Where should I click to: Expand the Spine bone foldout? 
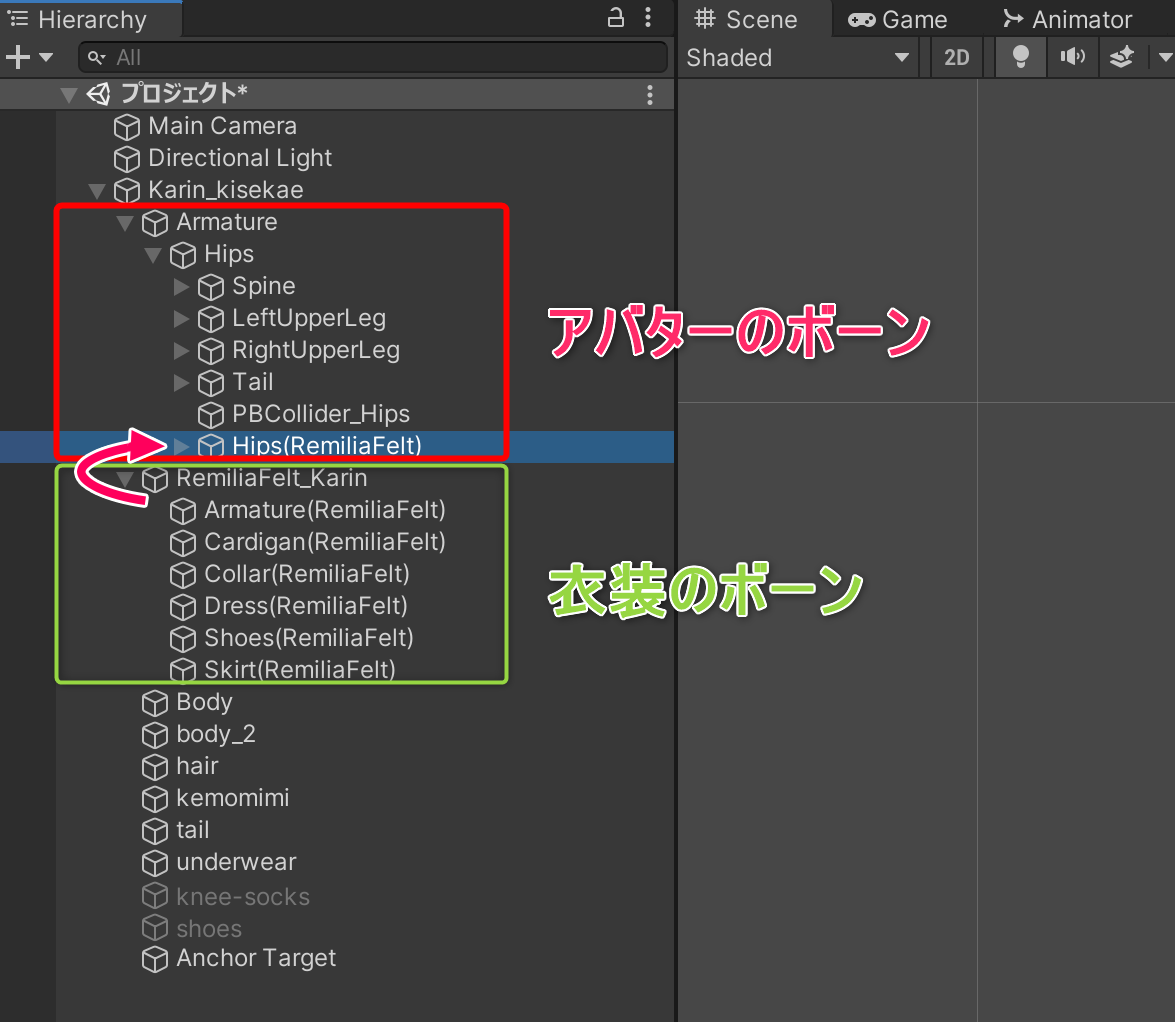coord(181,286)
